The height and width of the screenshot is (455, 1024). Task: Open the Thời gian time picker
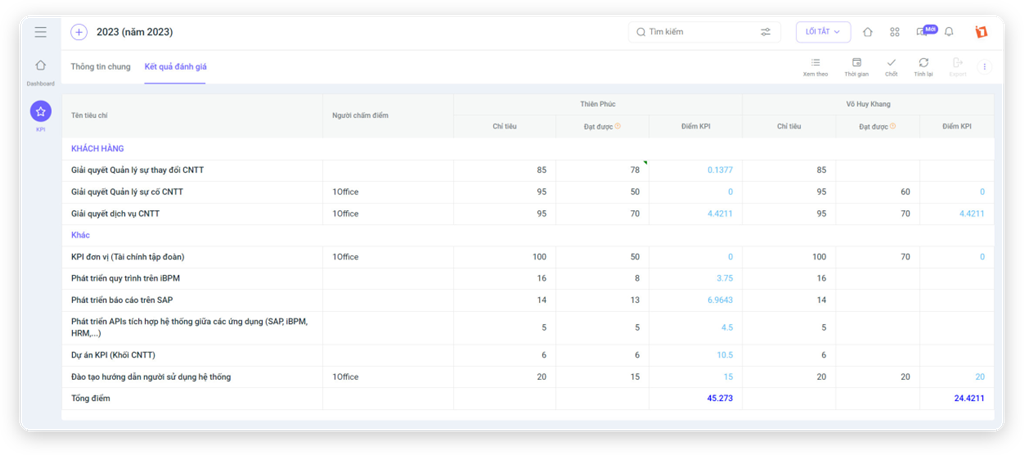856,67
